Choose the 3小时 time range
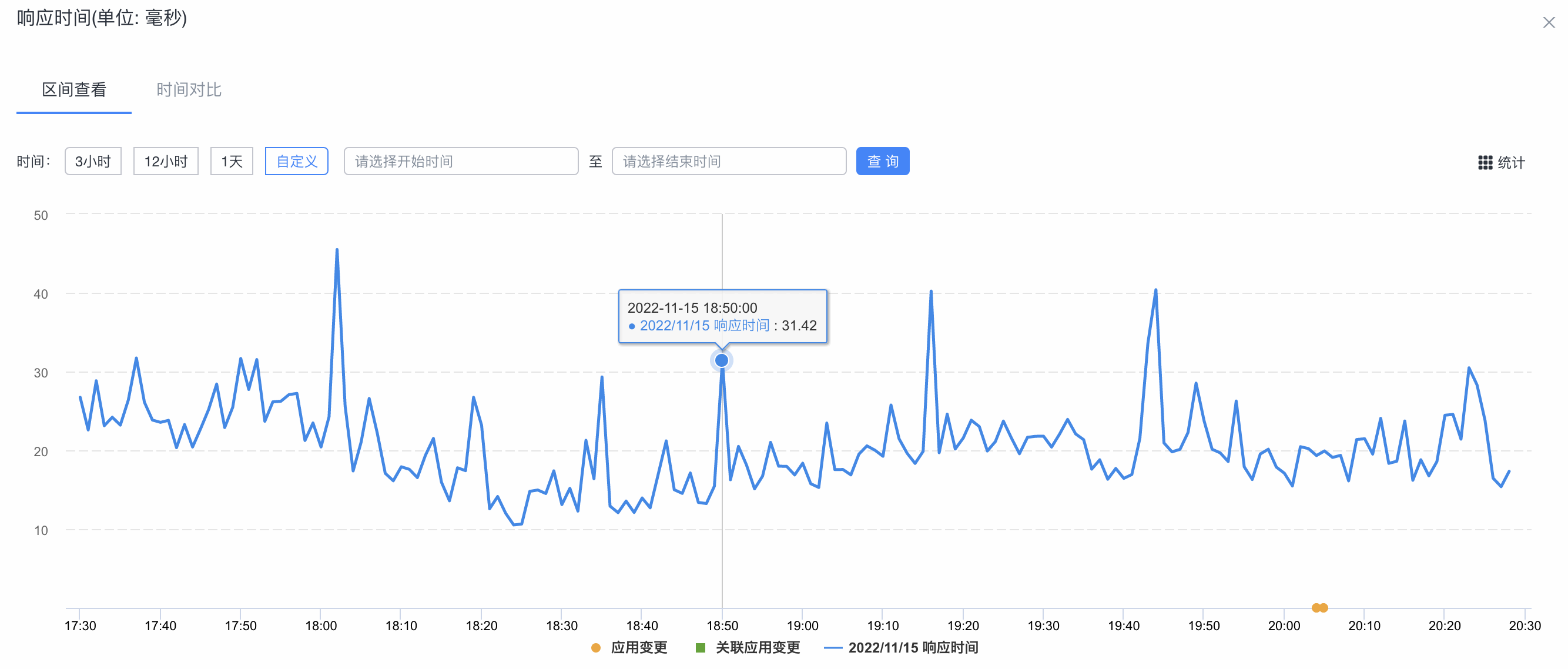 (92, 161)
